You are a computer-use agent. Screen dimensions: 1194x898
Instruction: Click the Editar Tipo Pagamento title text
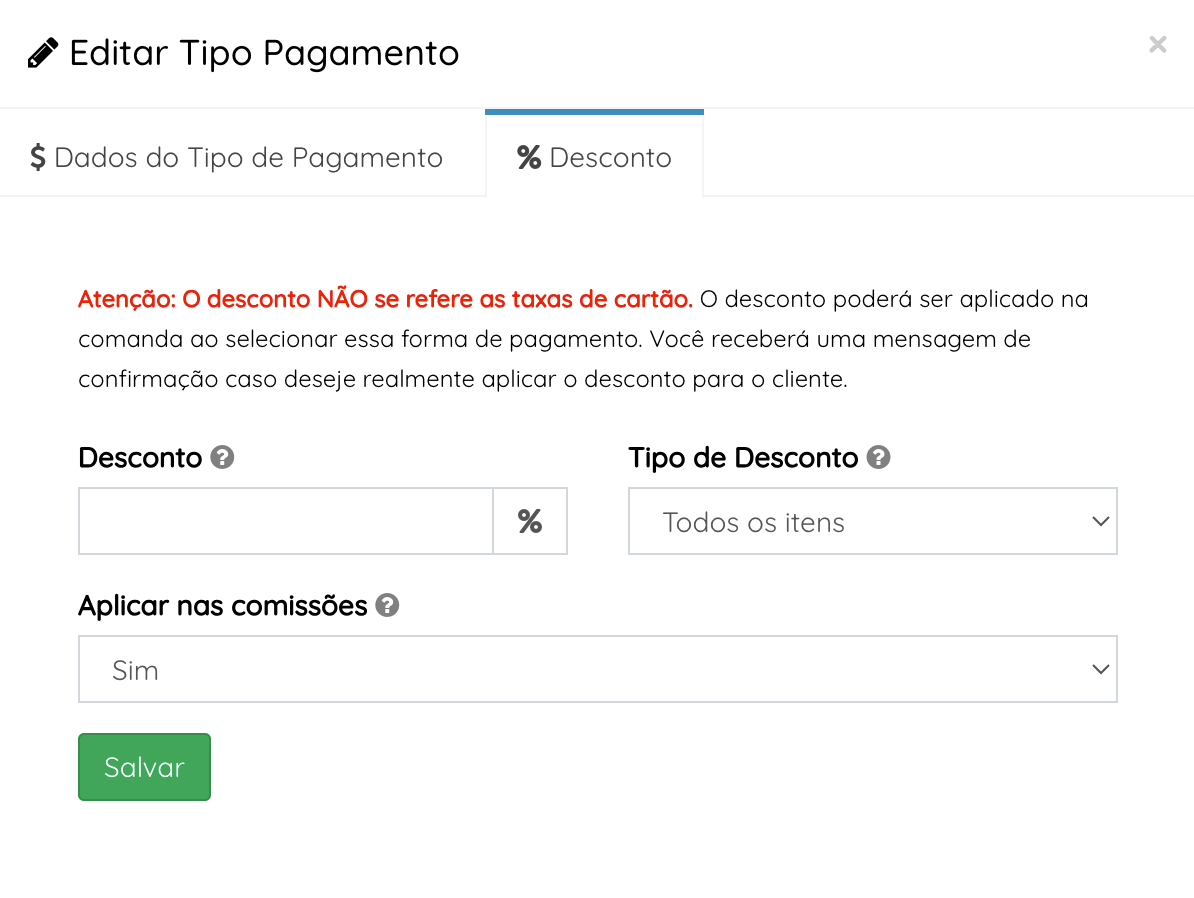pyautogui.click(x=264, y=53)
